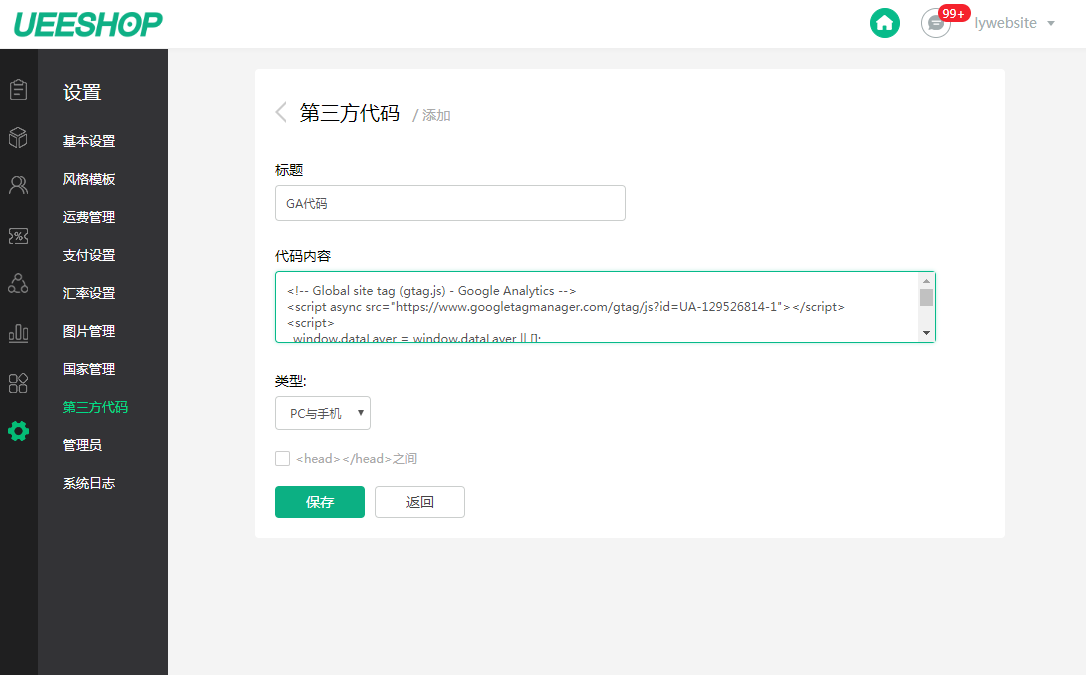
Task: Open 运费管理 menu item
Action: tap(89, 217)
